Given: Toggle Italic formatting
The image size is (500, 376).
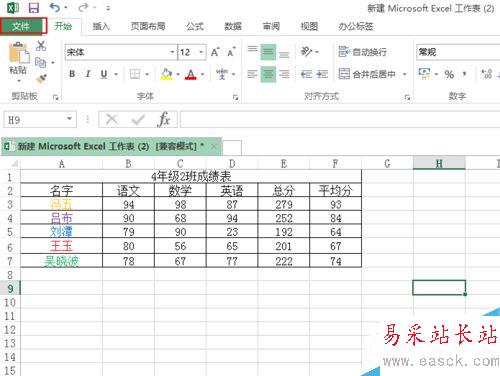Looking at the screenshot, I should click(x=88, y=74).
